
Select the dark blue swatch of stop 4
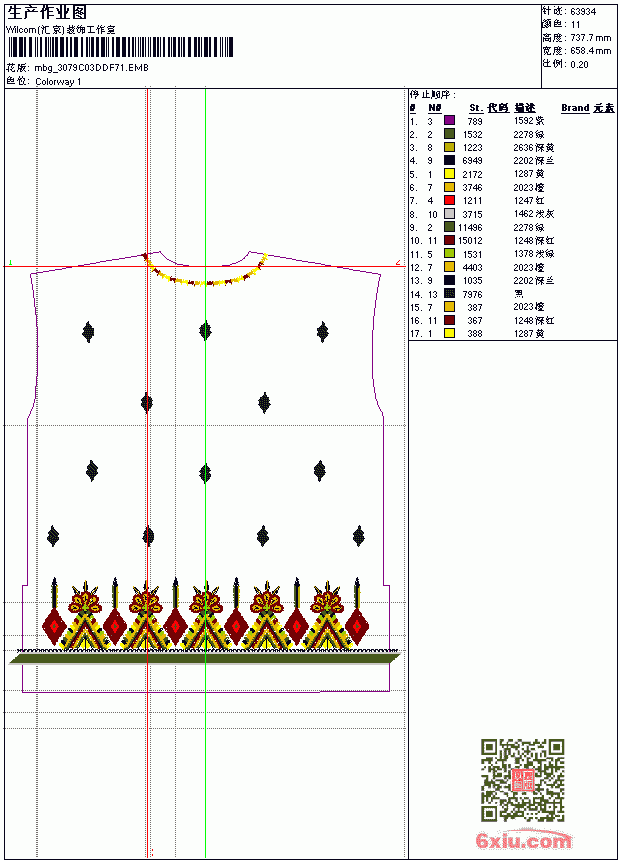(x=449, y=160)
